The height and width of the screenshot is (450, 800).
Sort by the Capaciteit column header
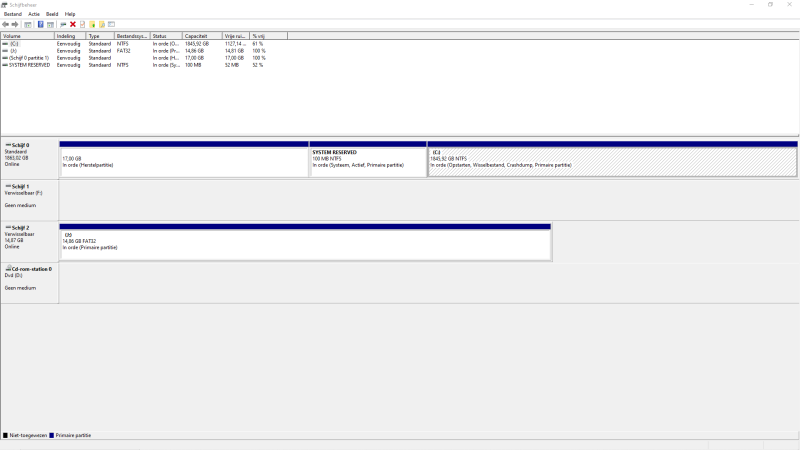click(x=203, y=36)
